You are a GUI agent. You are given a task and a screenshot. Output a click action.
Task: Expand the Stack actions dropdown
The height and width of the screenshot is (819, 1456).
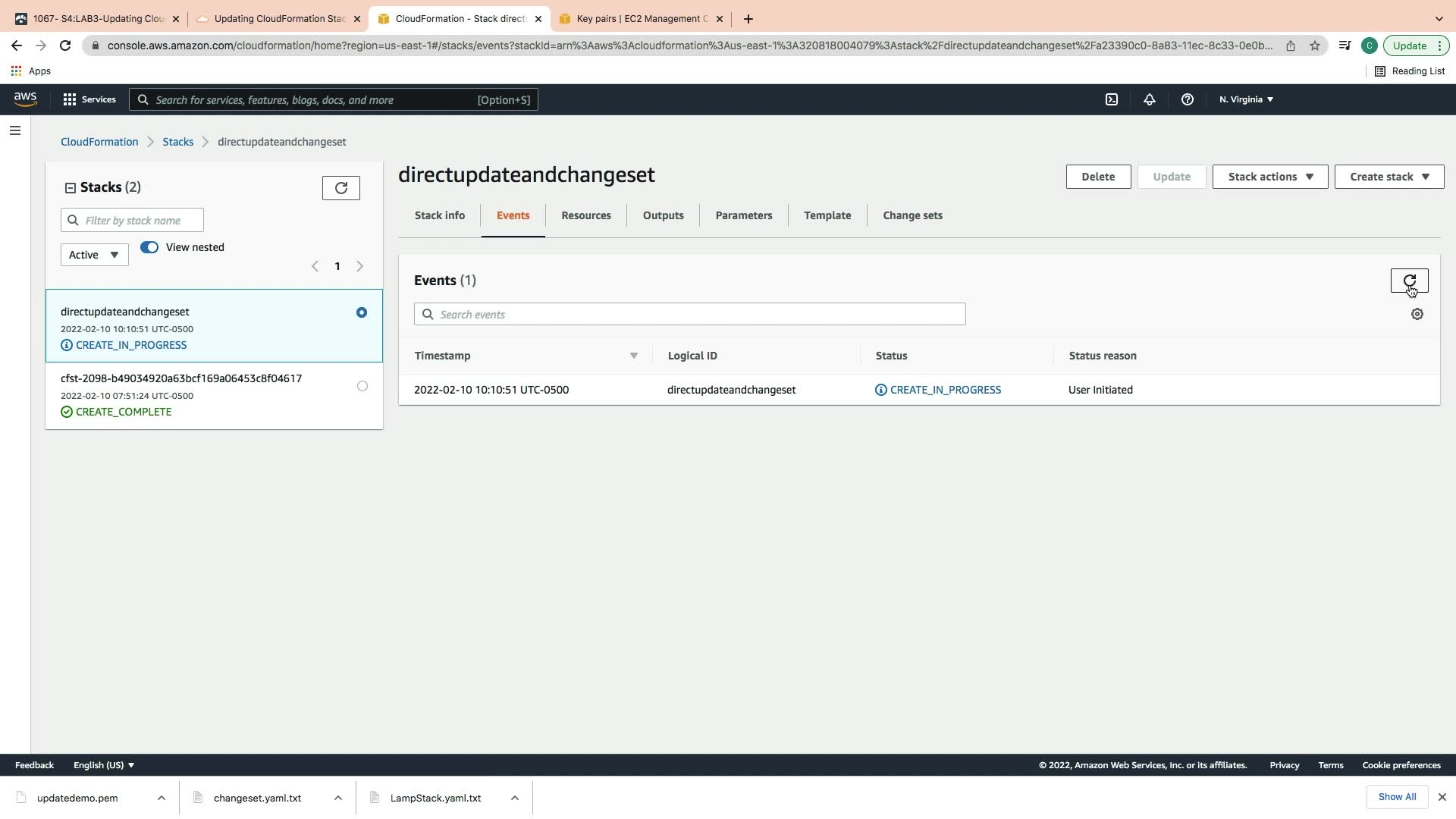[x=1269, y=177]
